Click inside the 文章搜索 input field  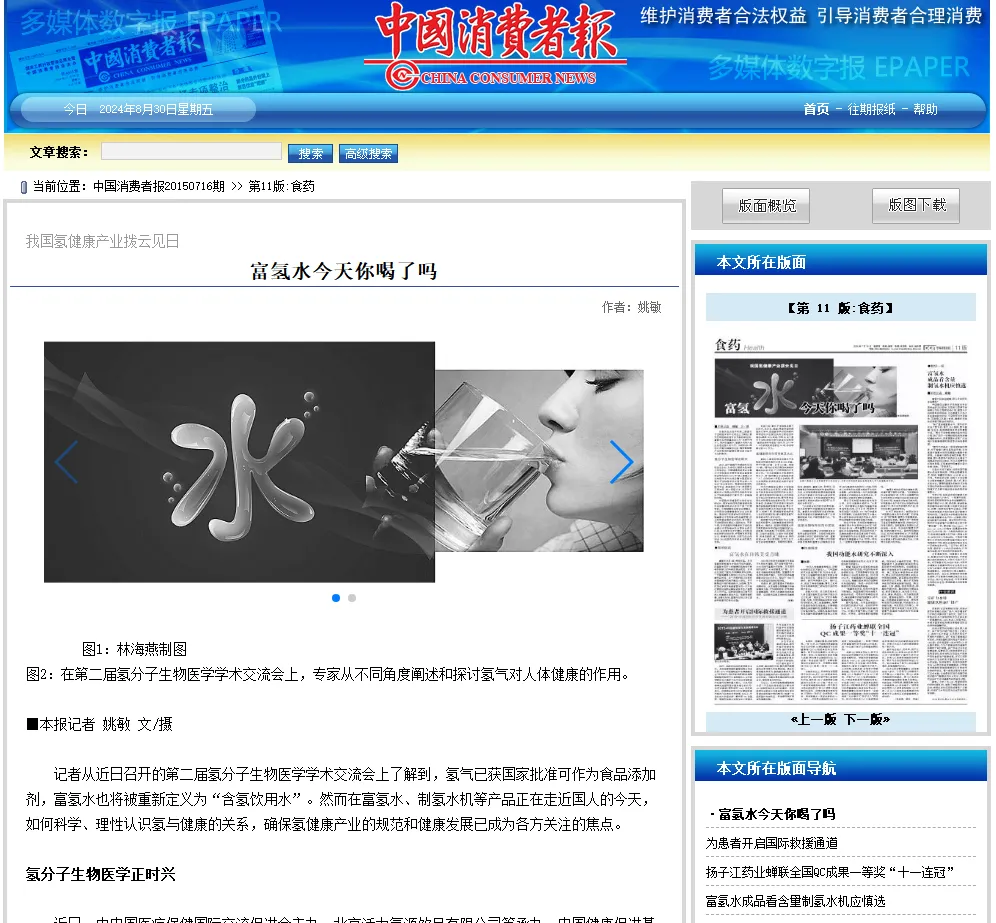click(x=190, y=151)
